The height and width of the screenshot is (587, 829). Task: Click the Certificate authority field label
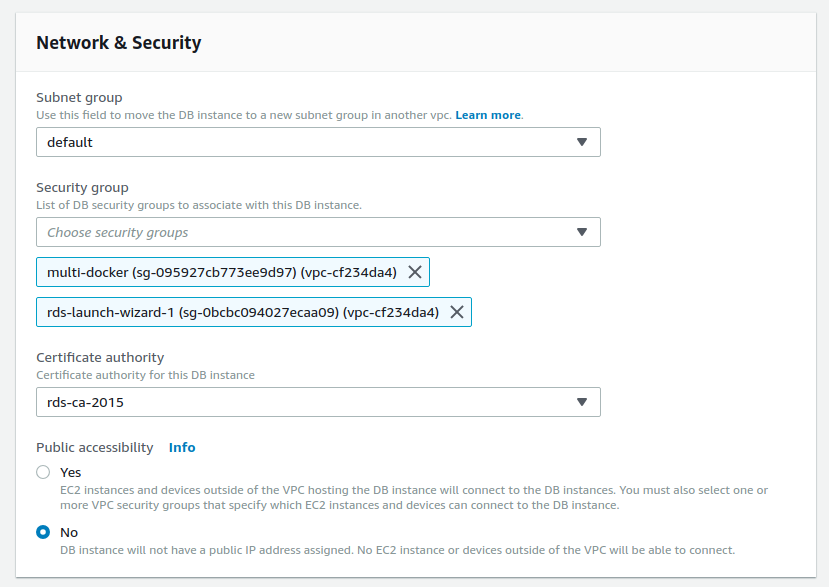[100, 357]
